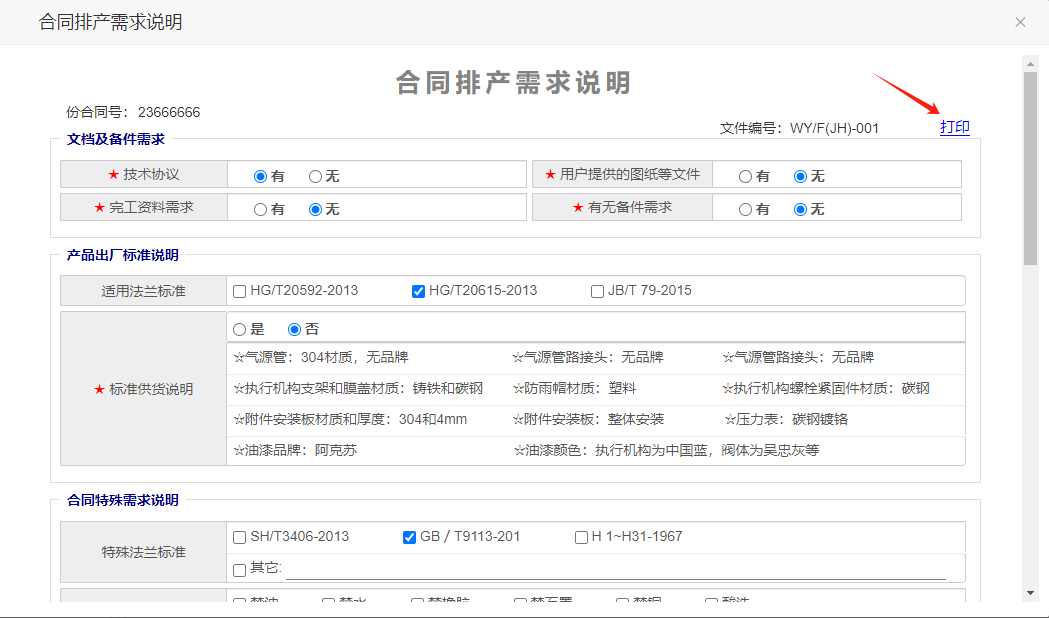Select 无 for 技术协议
Screen dimensions: 1049x618
[x=315, y=176]
